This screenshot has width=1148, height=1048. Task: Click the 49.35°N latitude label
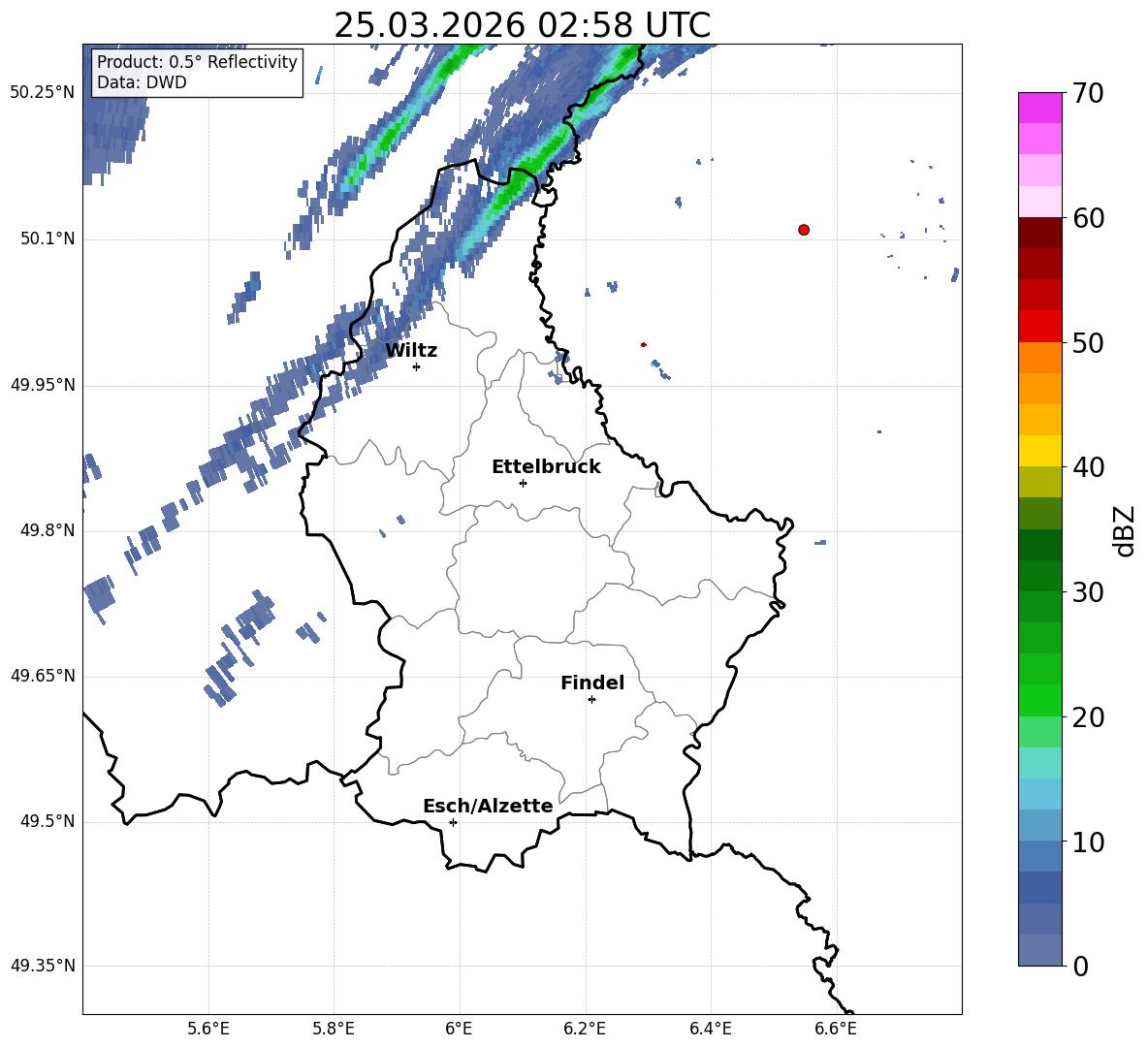click(x=43, y=966)
